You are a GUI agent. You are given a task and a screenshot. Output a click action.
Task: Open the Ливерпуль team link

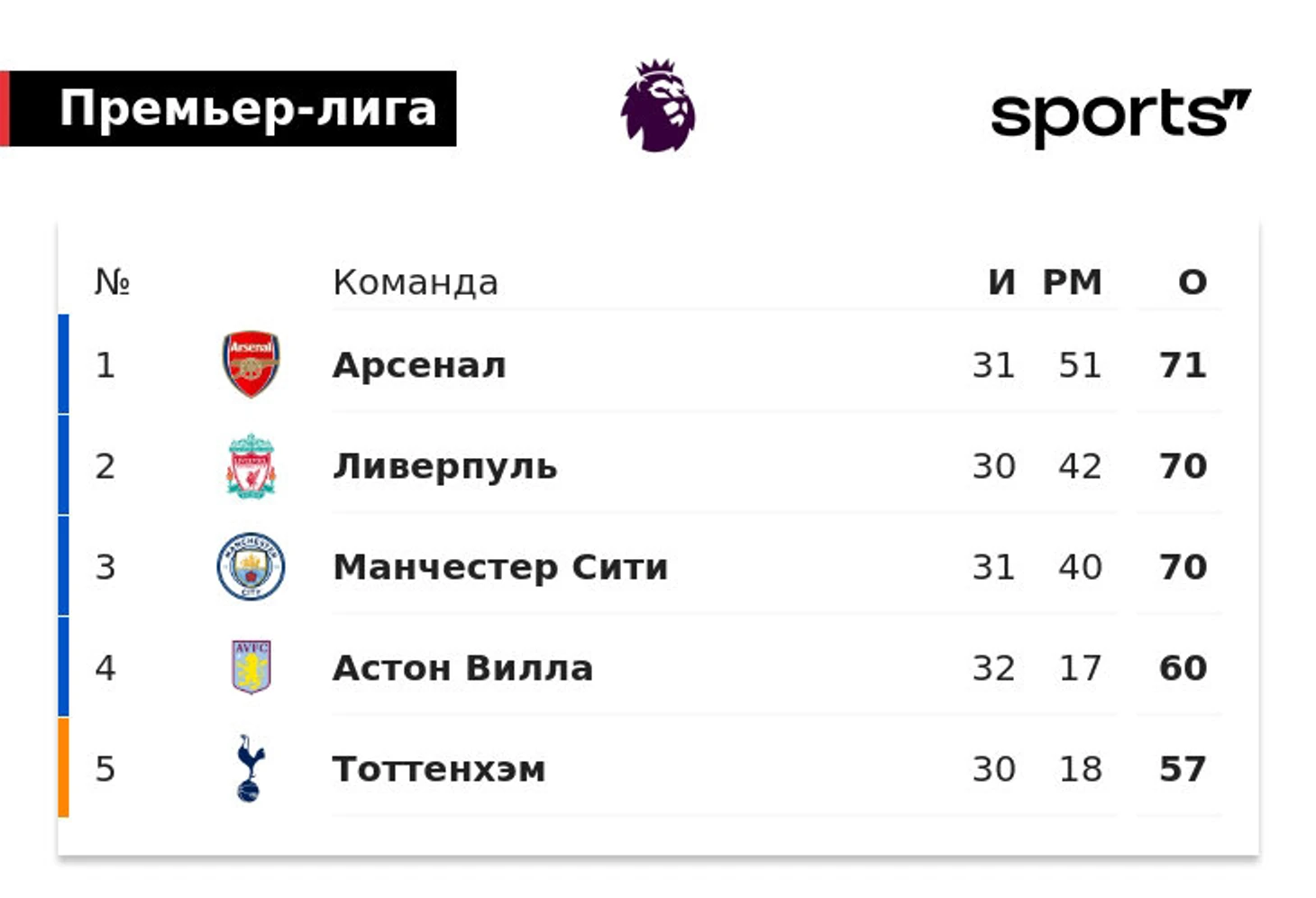point(445,466)
